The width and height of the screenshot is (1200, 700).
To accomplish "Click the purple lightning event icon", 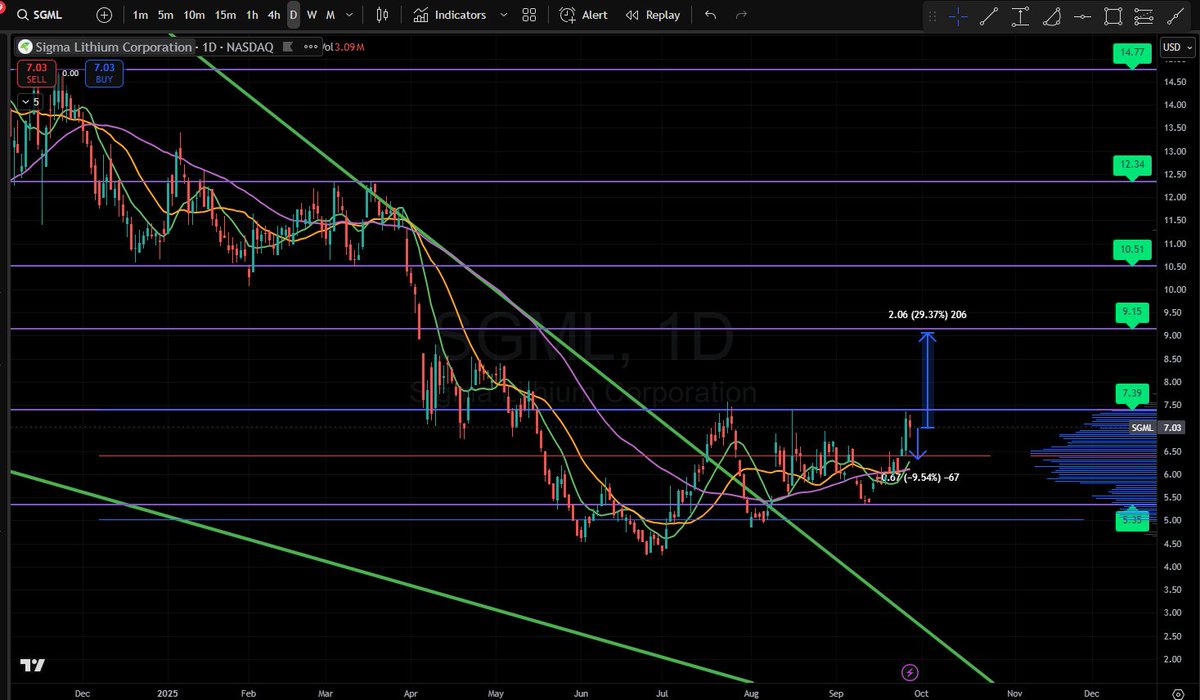I will pos(910,671).
